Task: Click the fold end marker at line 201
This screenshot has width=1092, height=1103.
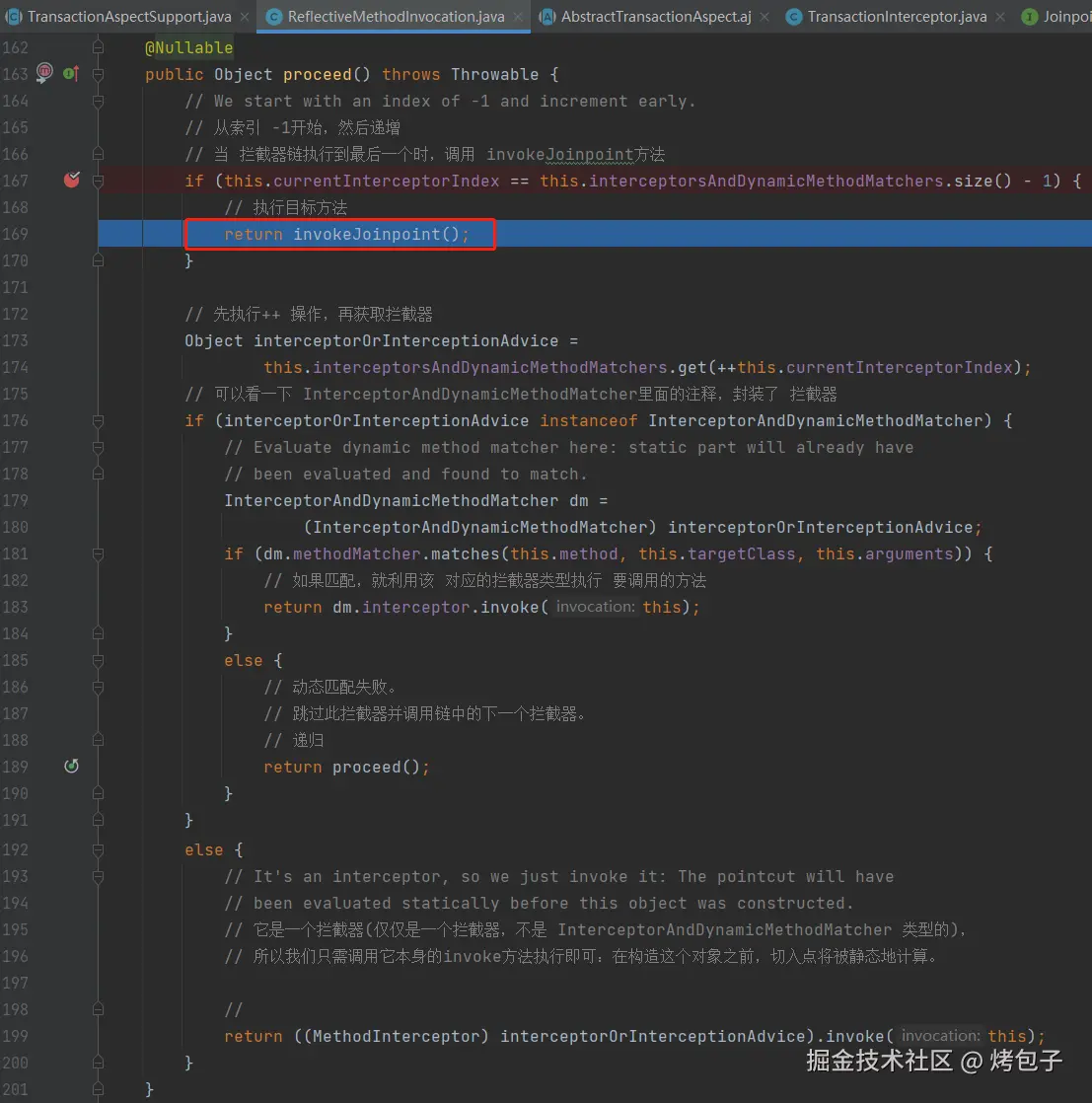Action: (x=98, y=1089)
